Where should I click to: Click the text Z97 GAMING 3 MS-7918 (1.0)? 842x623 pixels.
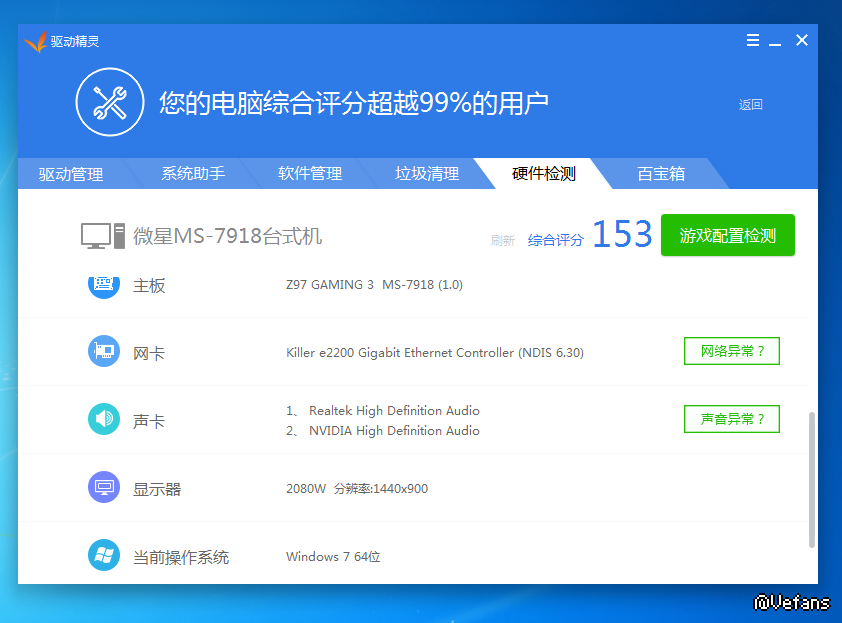click(374, 285)
